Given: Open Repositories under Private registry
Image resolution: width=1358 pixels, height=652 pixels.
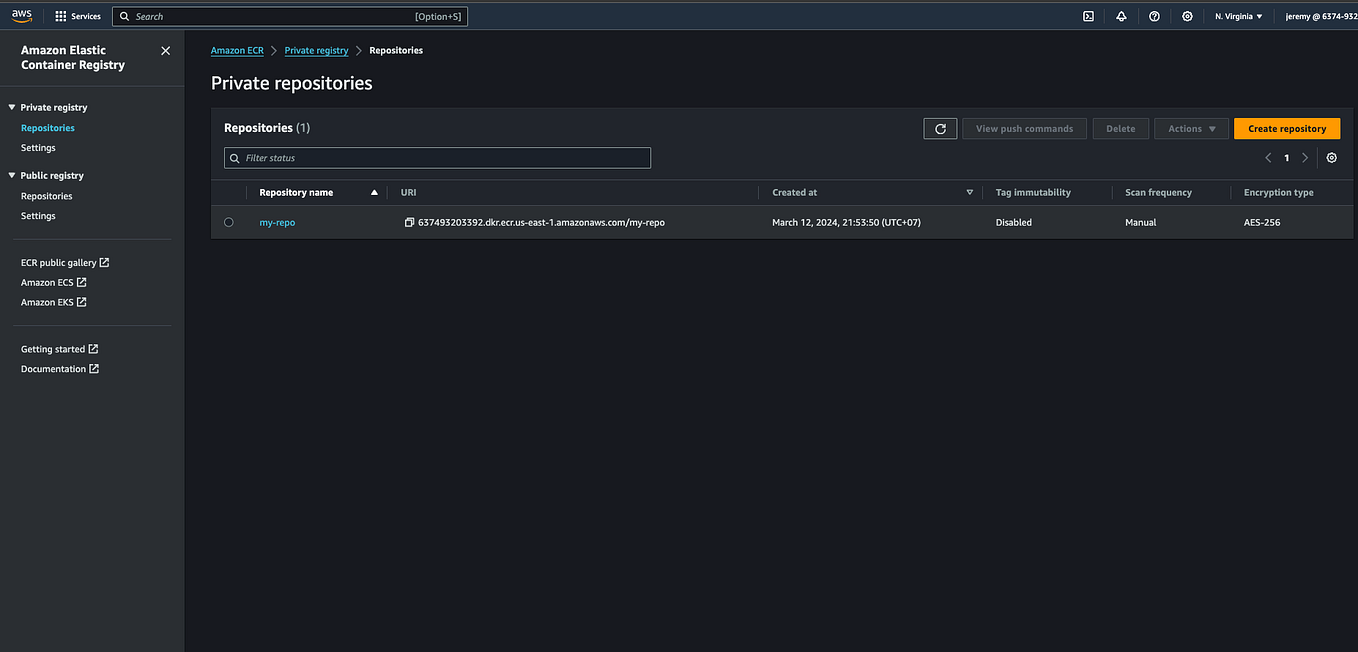Looking at the screenshot, I should click(47, 127).
